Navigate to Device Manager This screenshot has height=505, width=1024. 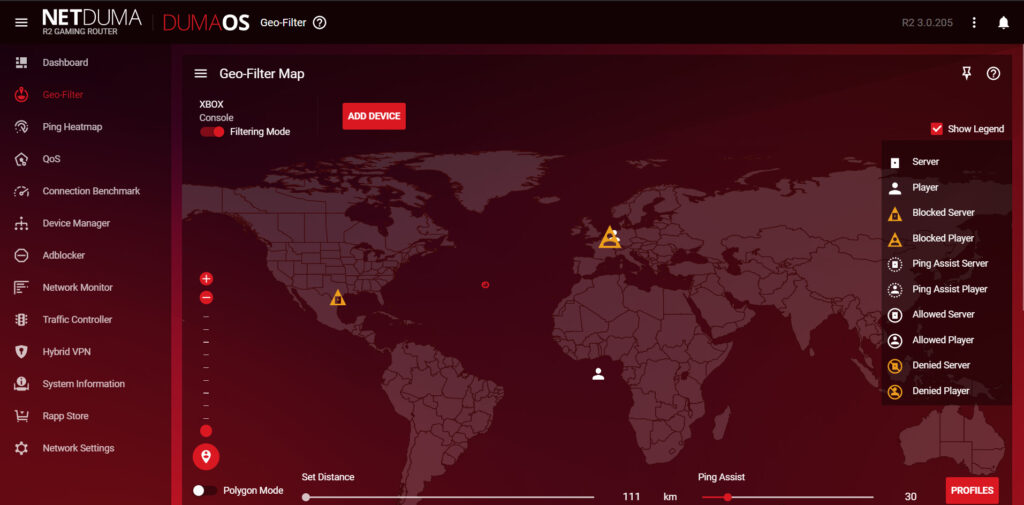[76, 223]
